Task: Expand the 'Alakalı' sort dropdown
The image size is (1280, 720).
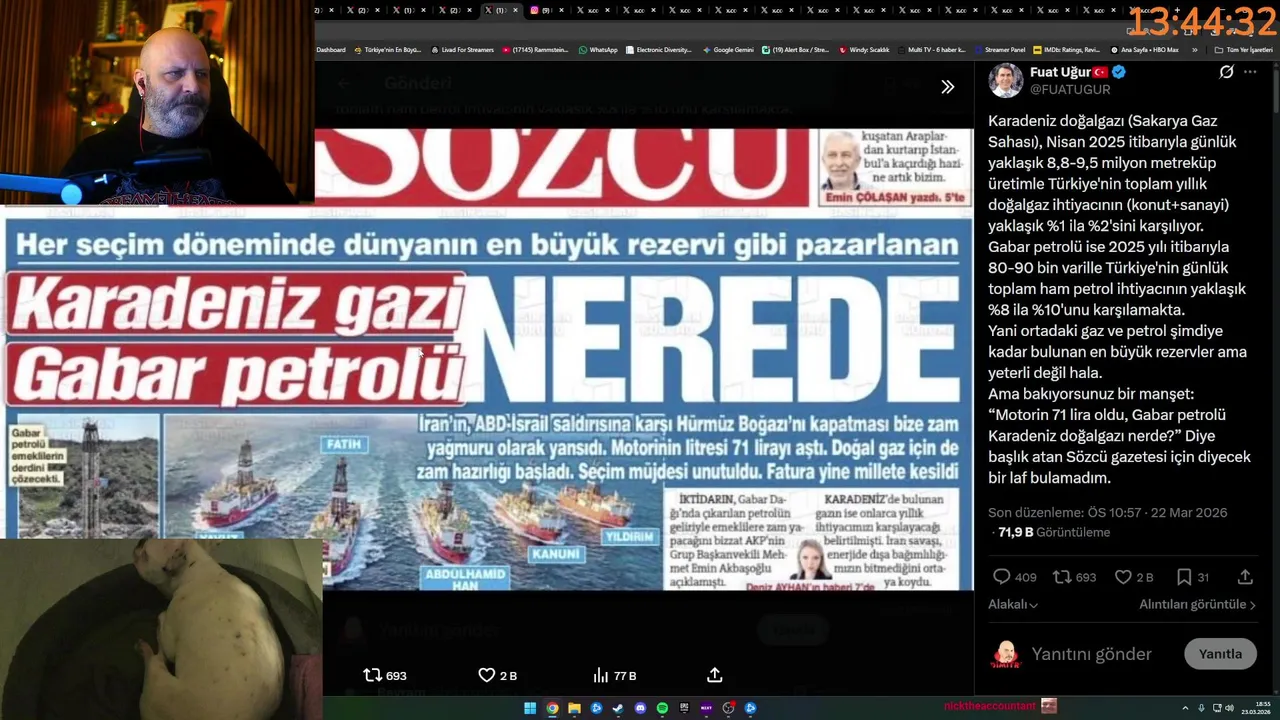Action: tap(1013, 604)
